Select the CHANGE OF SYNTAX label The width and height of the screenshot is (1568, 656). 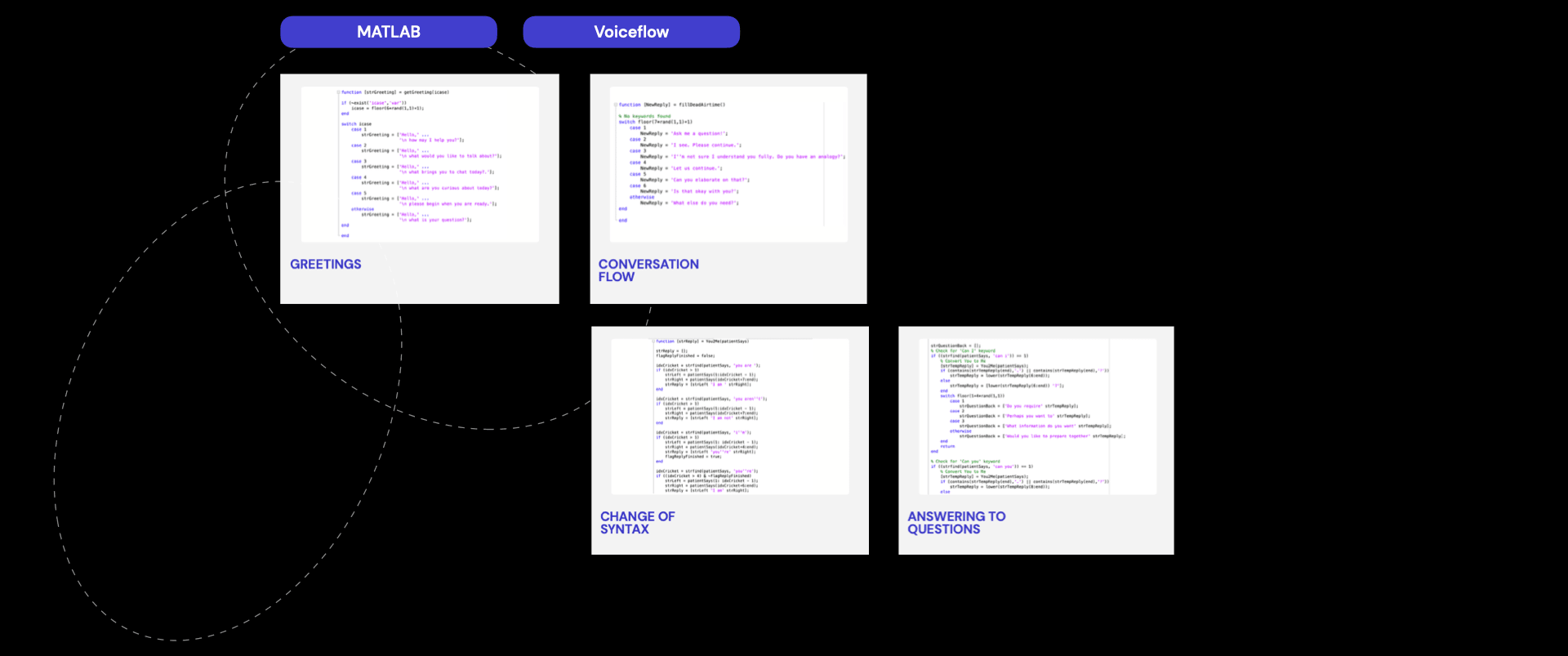tap(638, 523)
